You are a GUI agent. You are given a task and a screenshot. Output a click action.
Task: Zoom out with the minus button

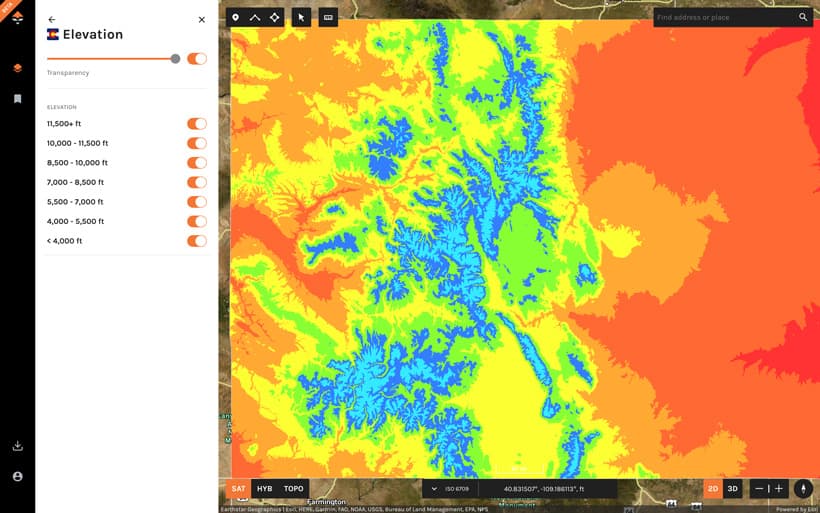coord(759,488)
